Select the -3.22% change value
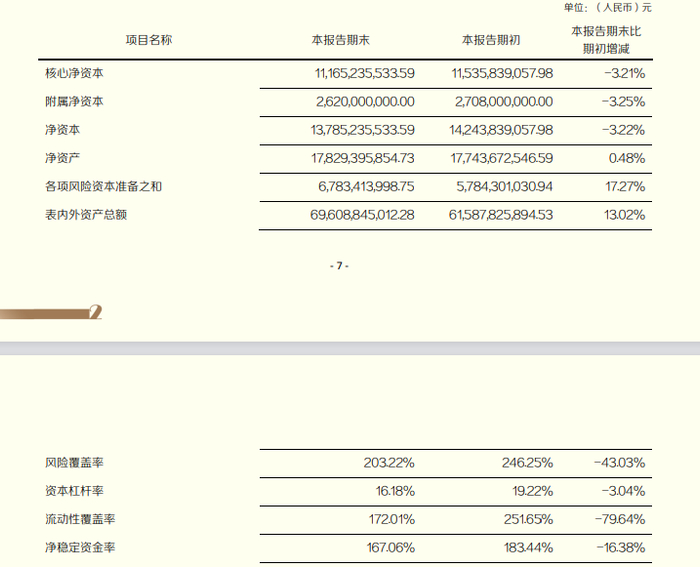The height and width of the screenshot is (567, 700). (x=623, y=130)
